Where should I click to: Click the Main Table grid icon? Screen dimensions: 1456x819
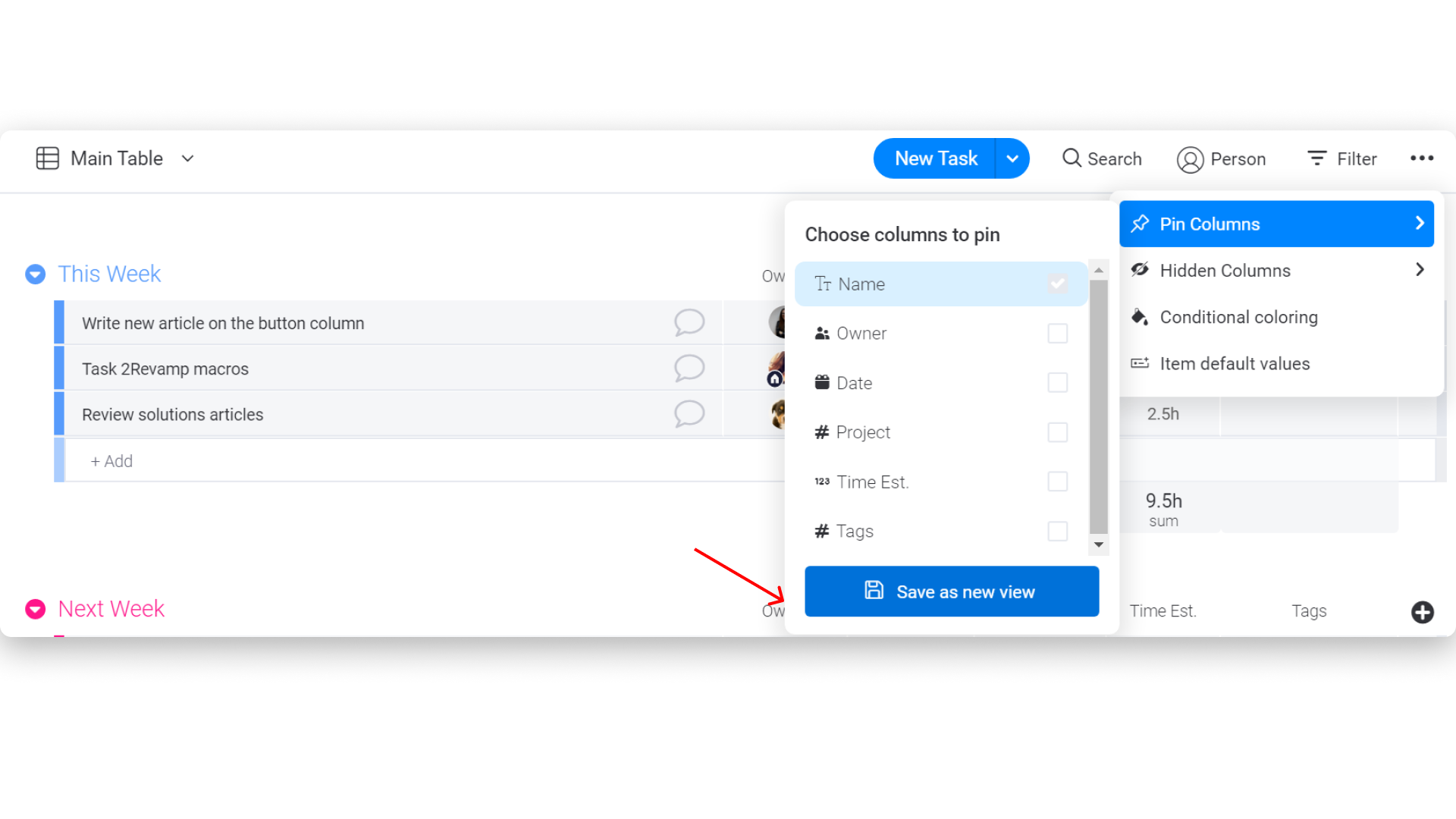[47, 158]
